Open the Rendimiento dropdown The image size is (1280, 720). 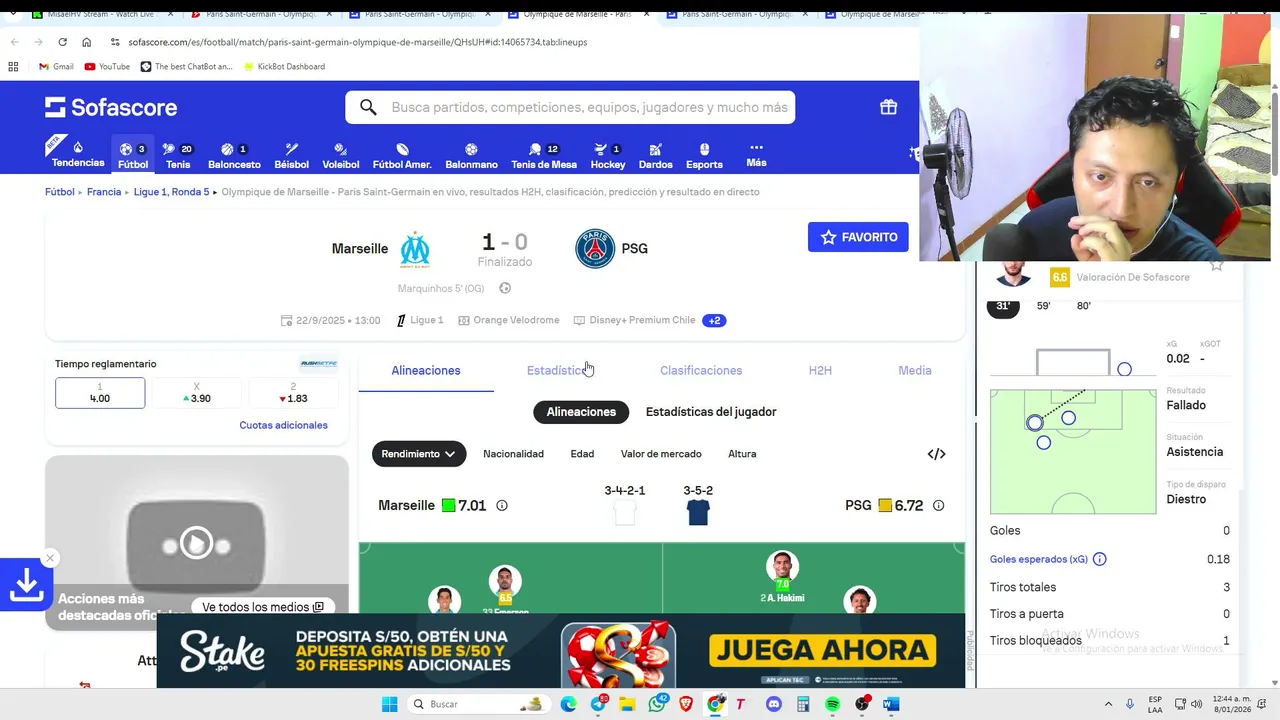tap(419, 454)
